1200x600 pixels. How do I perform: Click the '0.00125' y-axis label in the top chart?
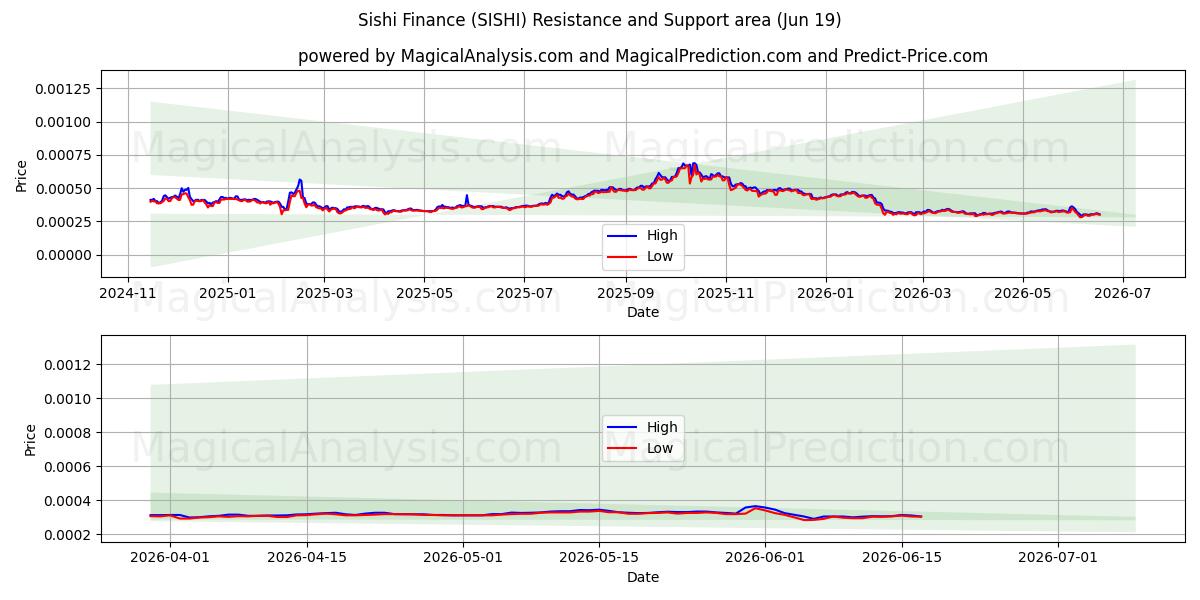pos(63,89)
